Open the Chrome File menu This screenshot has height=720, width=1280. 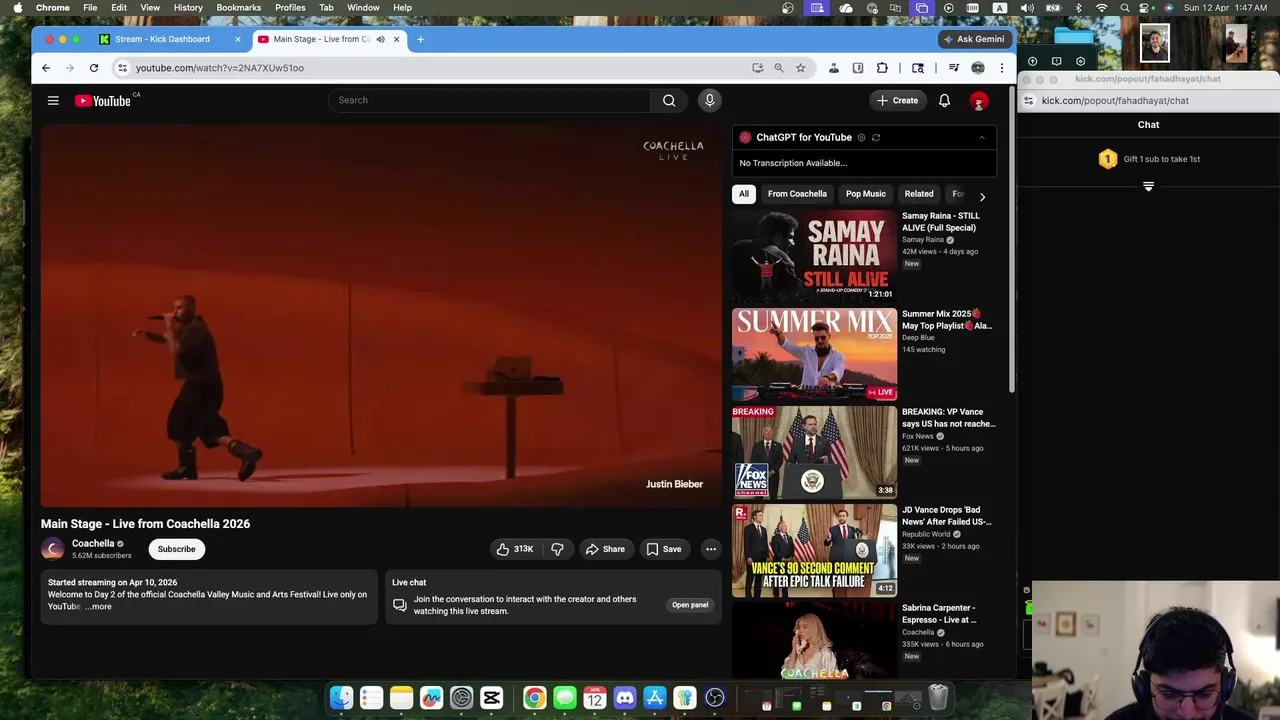(x=90, y=8)
